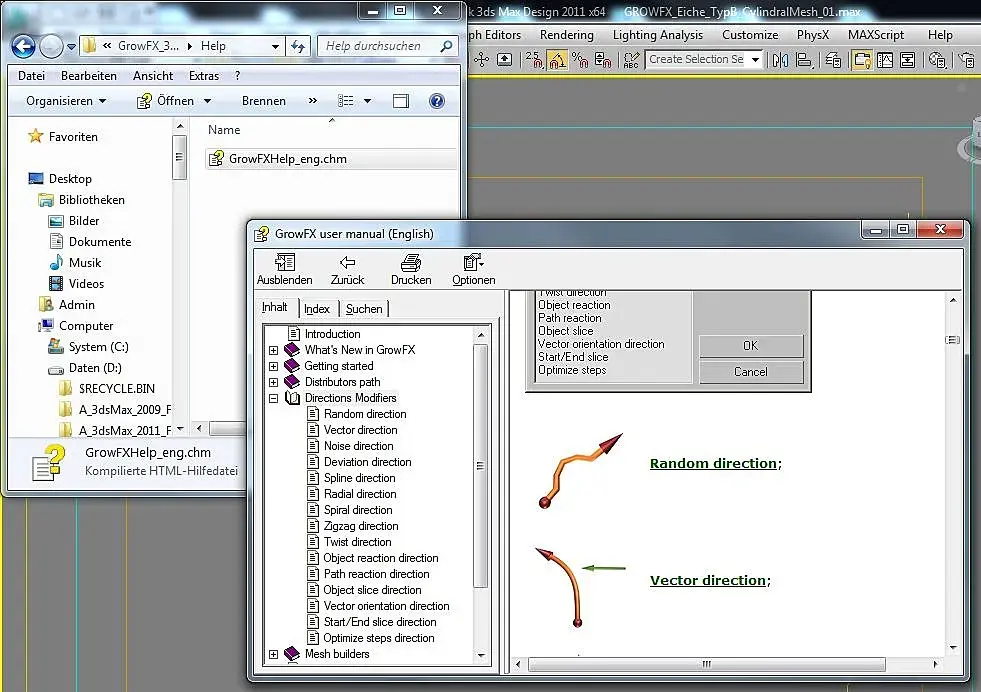
Task: Click the Drucken printer icon
Action: tap(410, 263)
